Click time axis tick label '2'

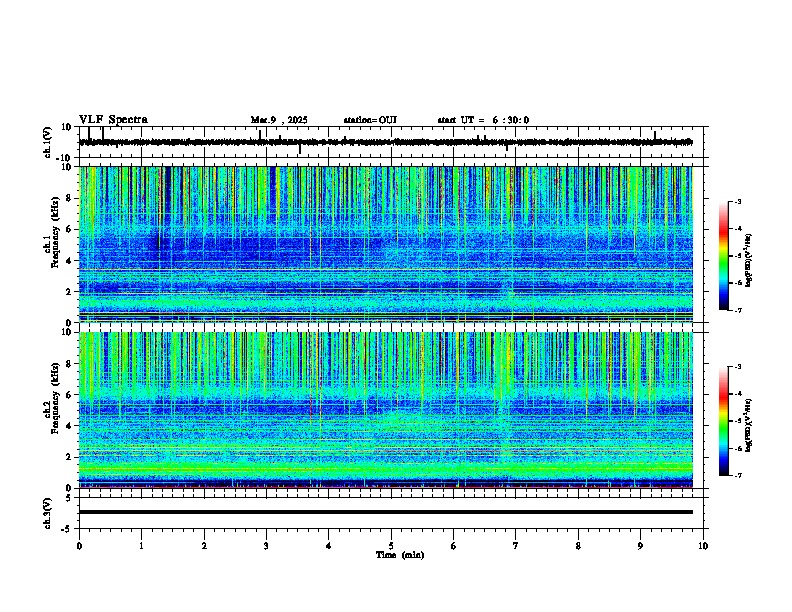(204, 546)
